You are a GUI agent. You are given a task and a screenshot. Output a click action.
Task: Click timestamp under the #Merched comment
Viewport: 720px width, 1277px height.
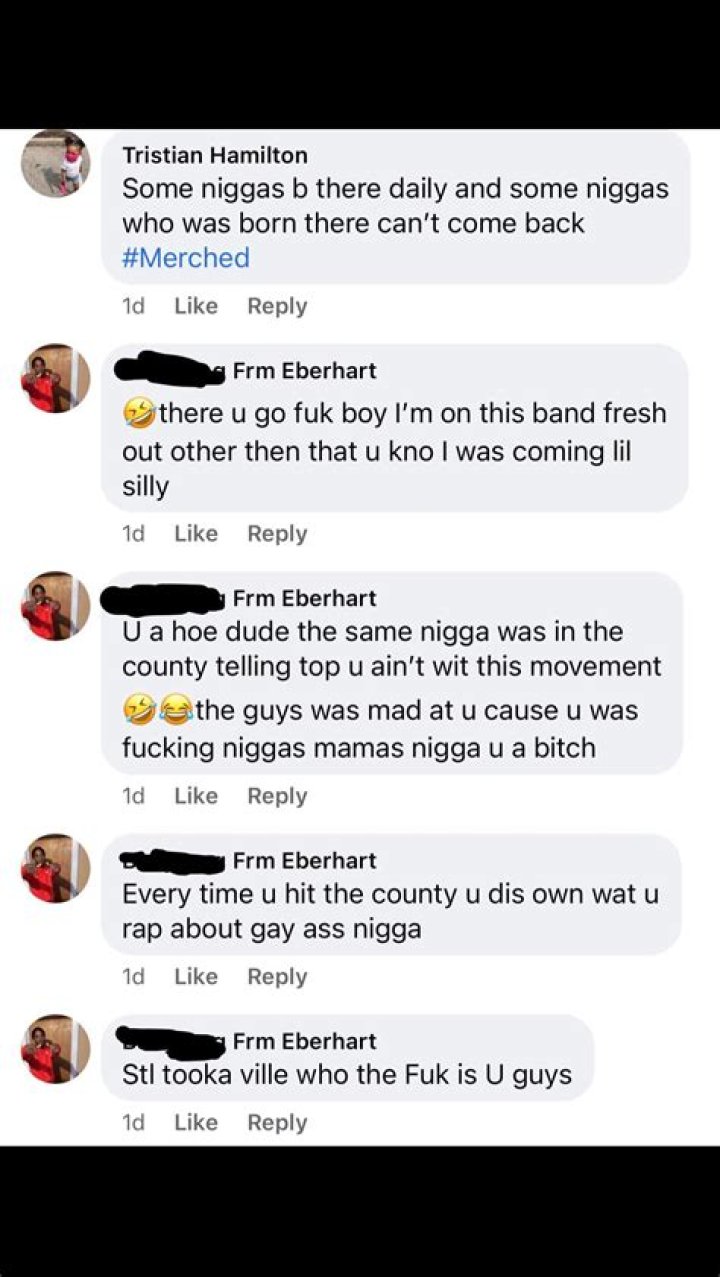click(133, 306)
